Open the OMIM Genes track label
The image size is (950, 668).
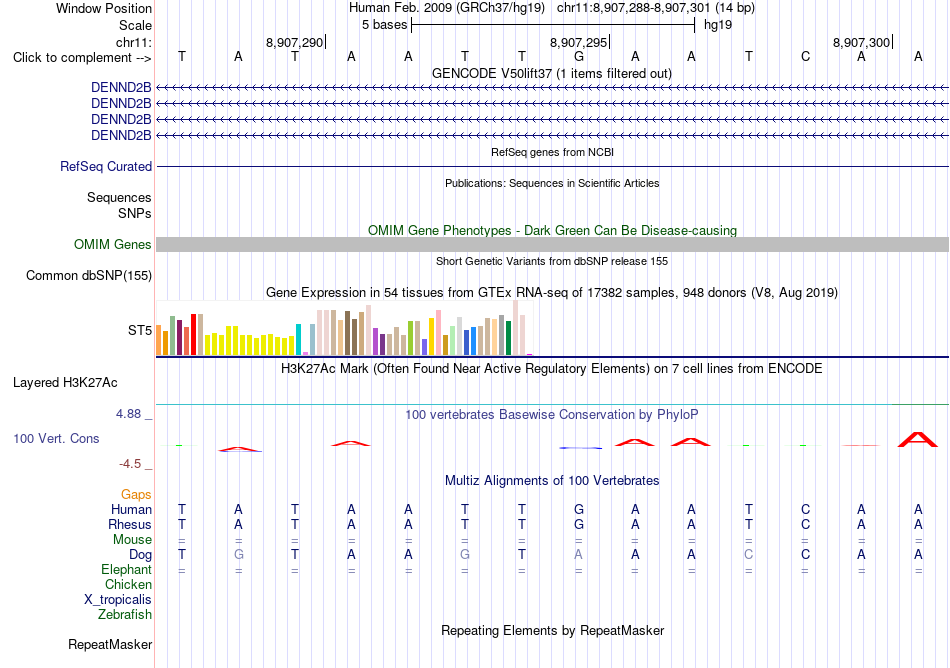click(113, 245)
